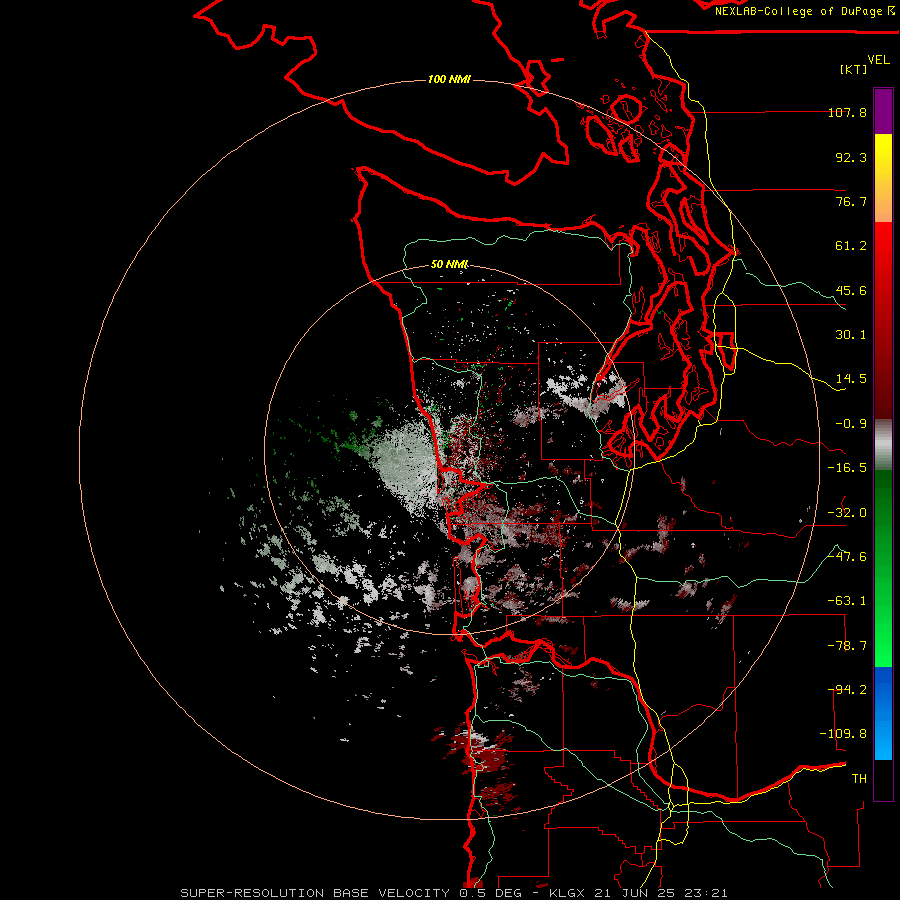Click the gray segment of color bar
This screenshot has width=900, height=900.
coord(883,445)
